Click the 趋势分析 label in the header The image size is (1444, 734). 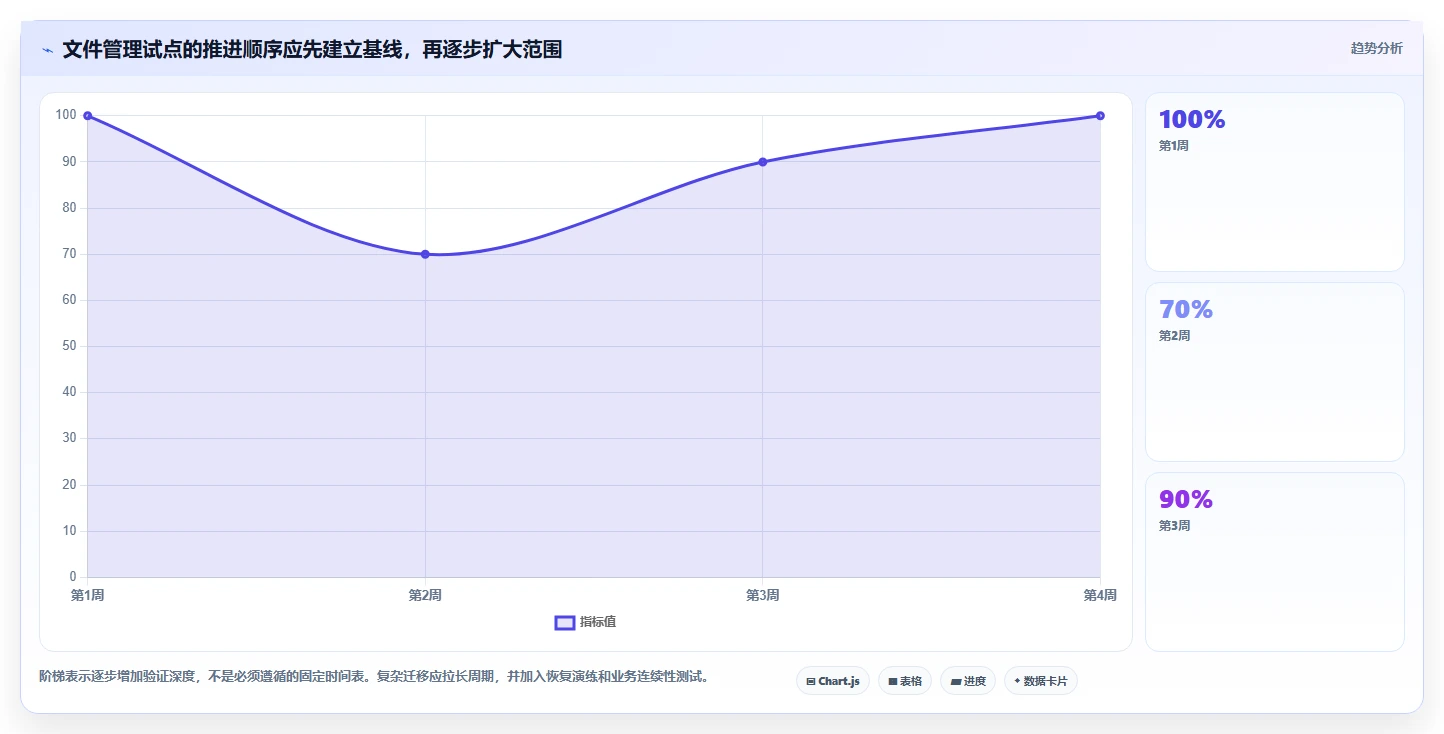pyautogui.click(x=1376, y=48)
